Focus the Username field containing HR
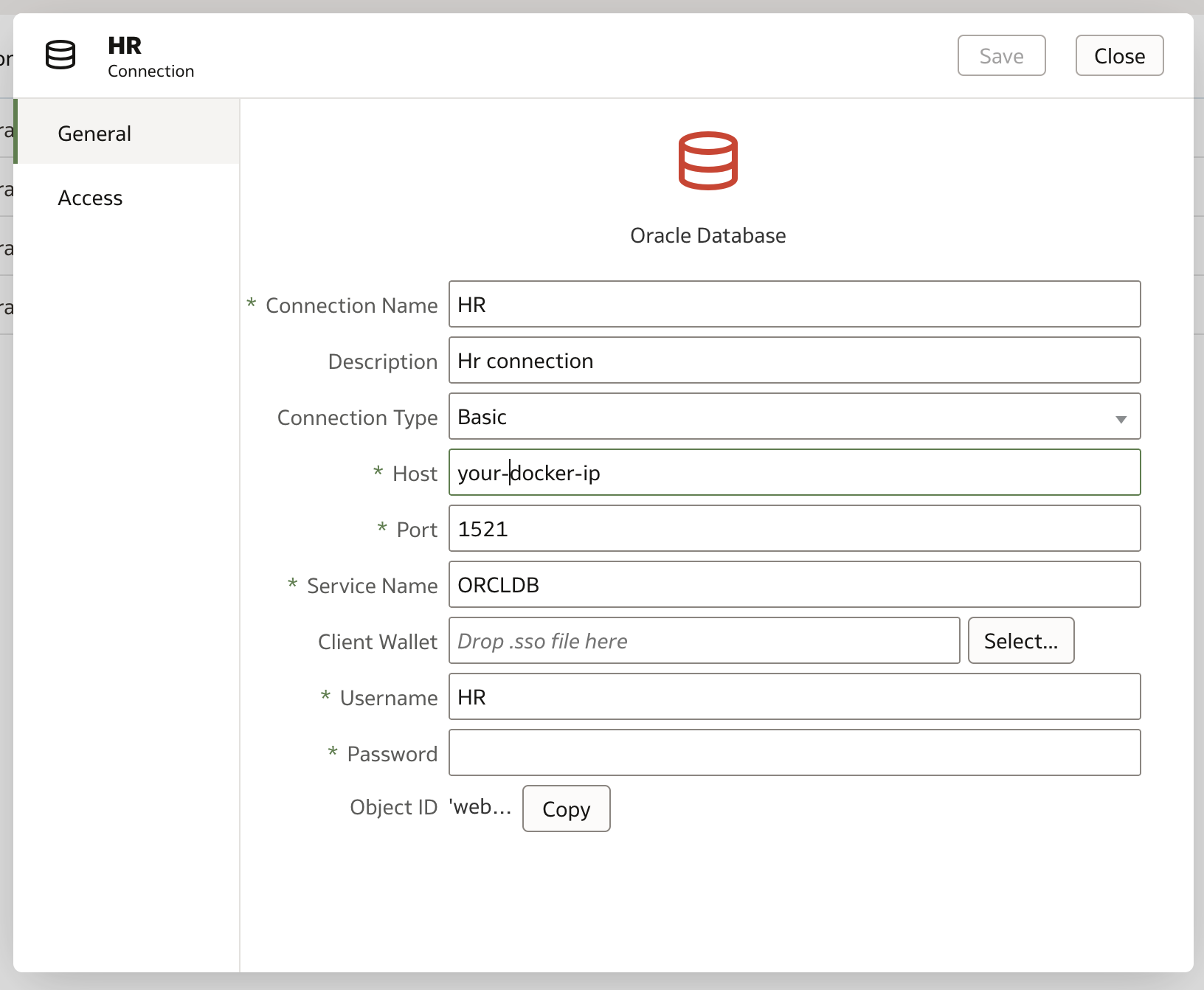The height and width of the screenshot is (990, 1204). coord(793,696)
